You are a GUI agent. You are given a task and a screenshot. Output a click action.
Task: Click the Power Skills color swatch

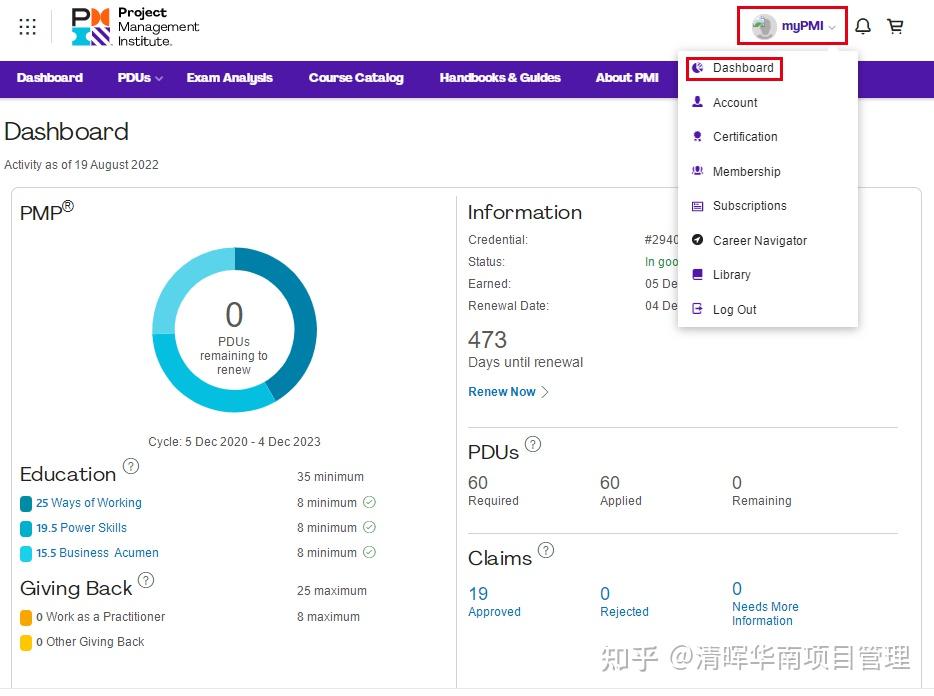[x=26, y=529]
